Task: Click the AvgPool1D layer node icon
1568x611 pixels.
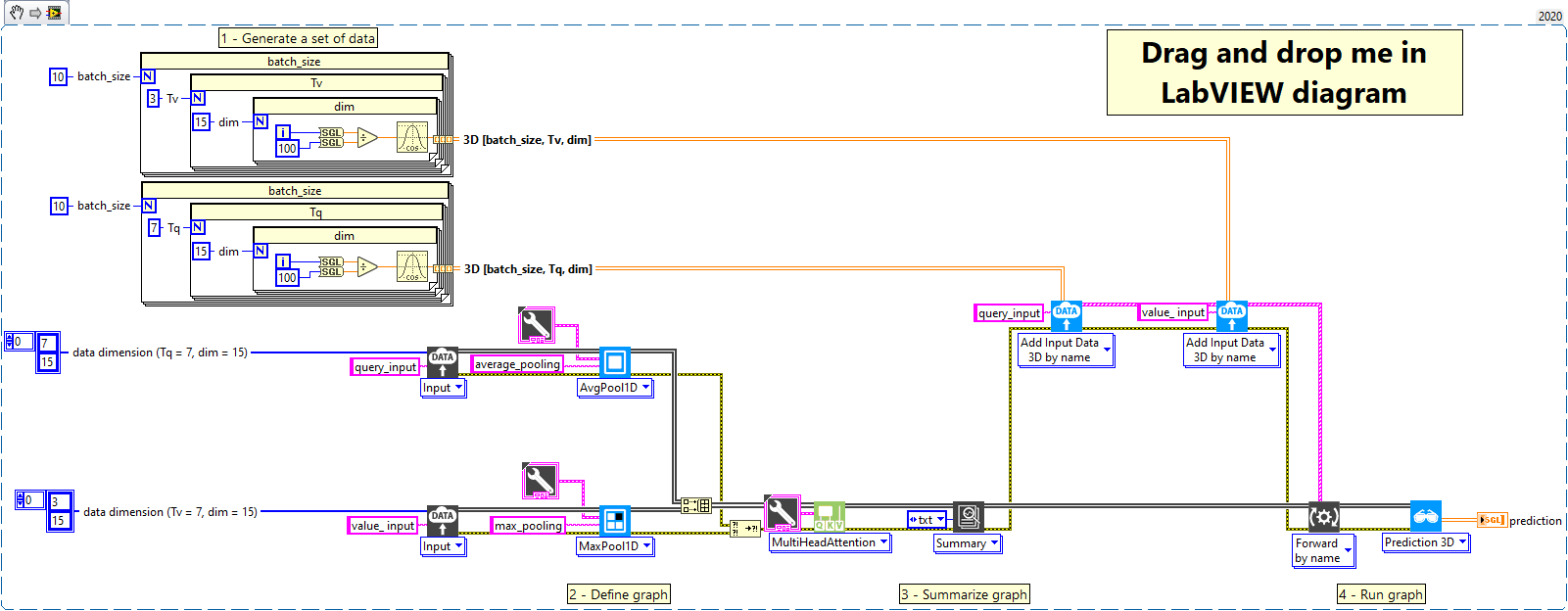Action: 614,363
